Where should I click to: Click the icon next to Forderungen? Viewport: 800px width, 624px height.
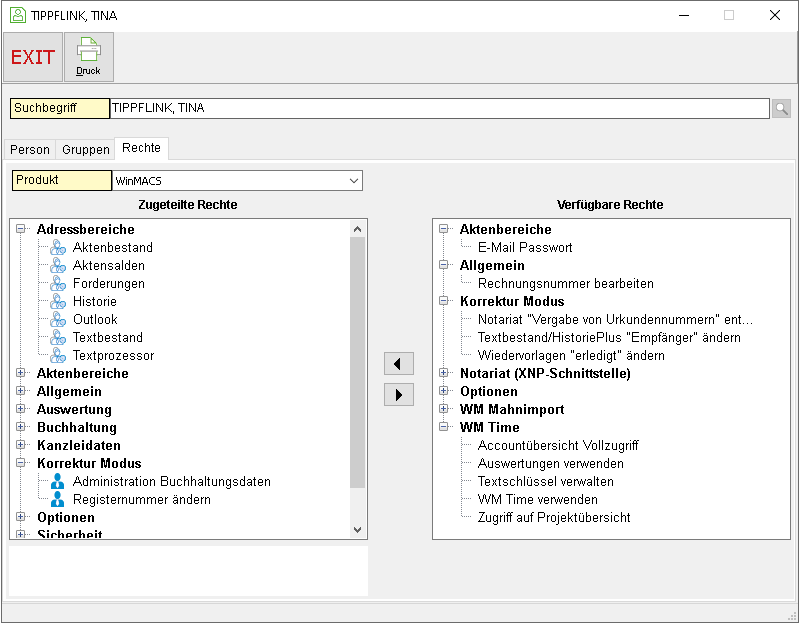[x=58, y=283]
